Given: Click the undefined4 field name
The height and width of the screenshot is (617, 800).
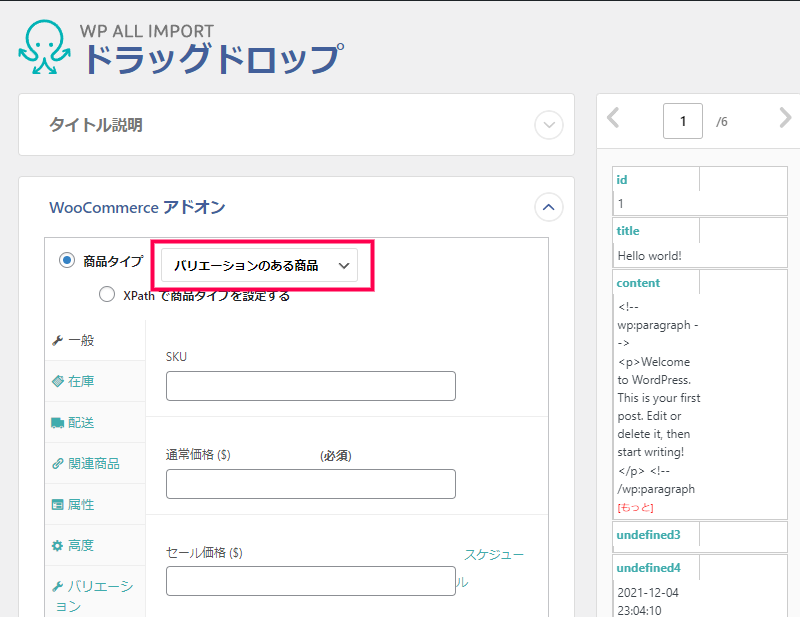Looking at the screenshot, I should coord(648,567).
